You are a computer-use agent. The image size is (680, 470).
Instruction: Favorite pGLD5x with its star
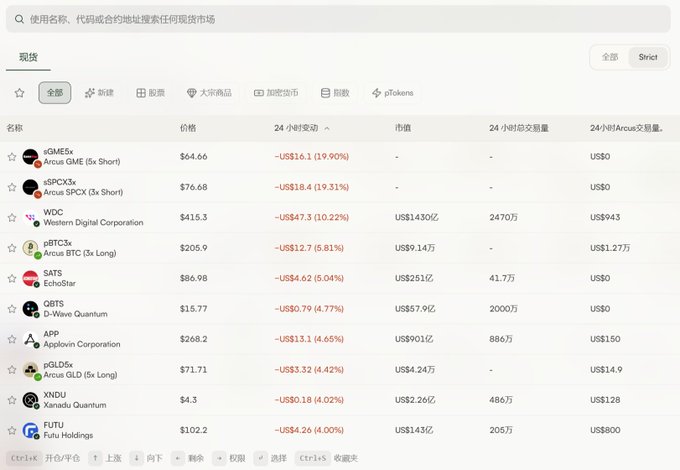[x=12, y=369]
